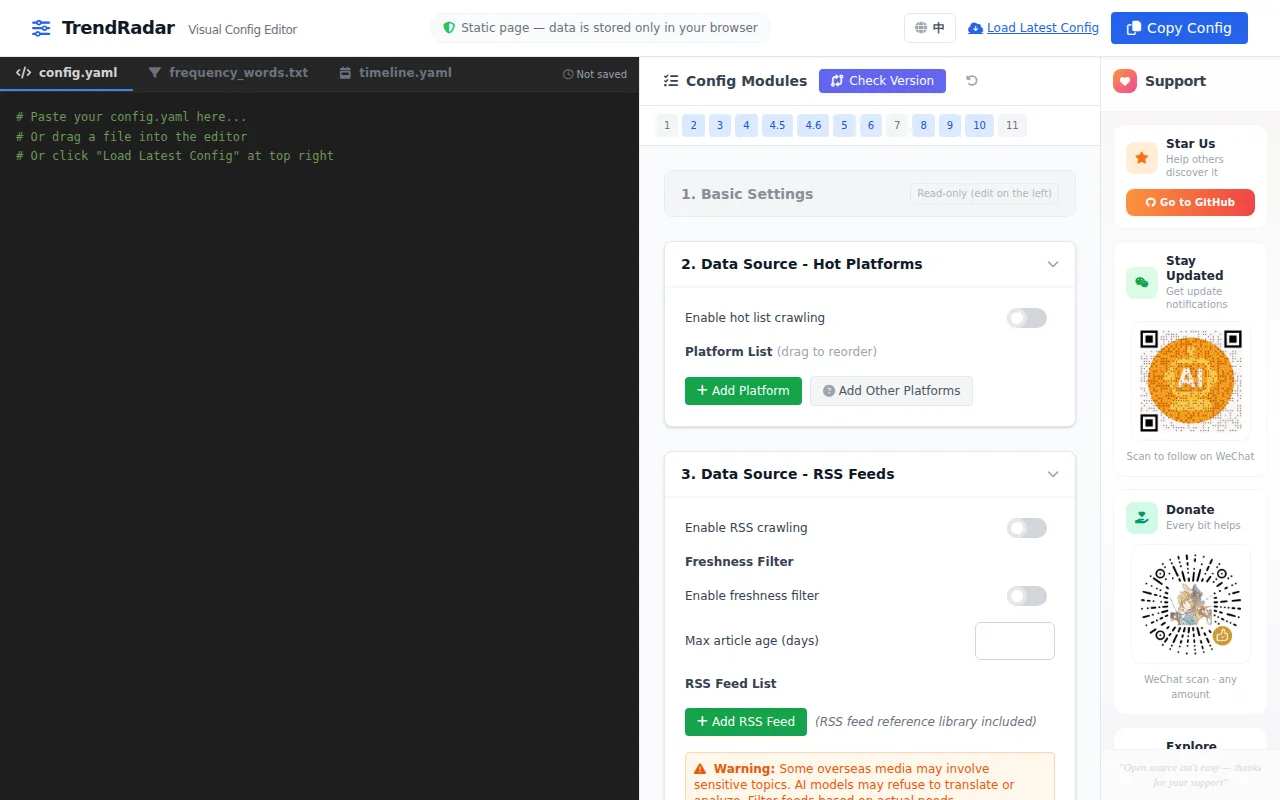
Task: Jump to module 6 chip
Action: point(871,125)
